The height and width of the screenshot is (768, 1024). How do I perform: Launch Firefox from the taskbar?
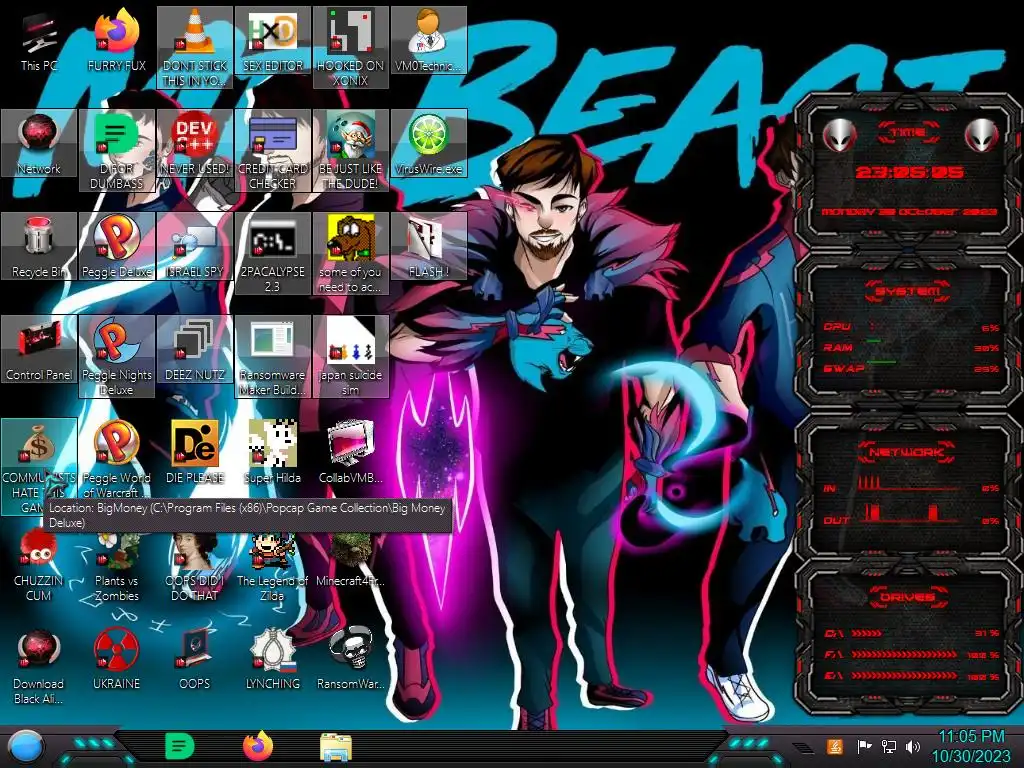pos(258,746)
